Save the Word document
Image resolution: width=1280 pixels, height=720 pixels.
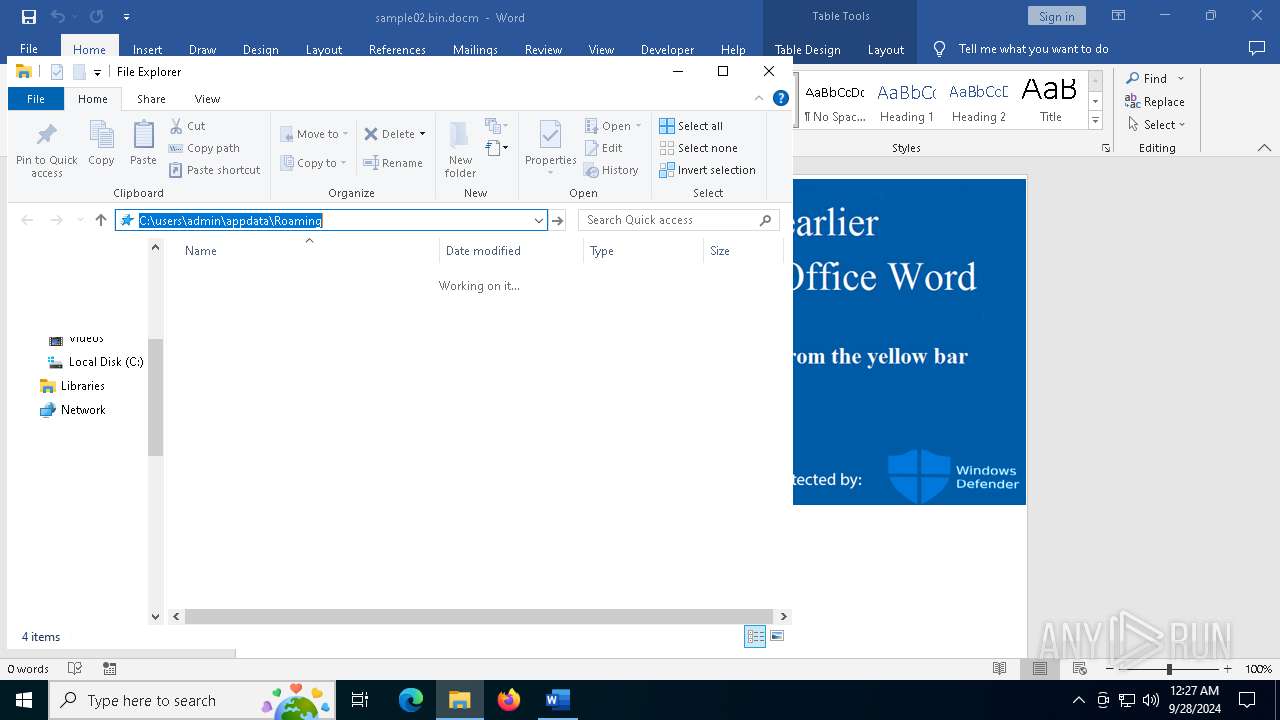click(29, 16)
